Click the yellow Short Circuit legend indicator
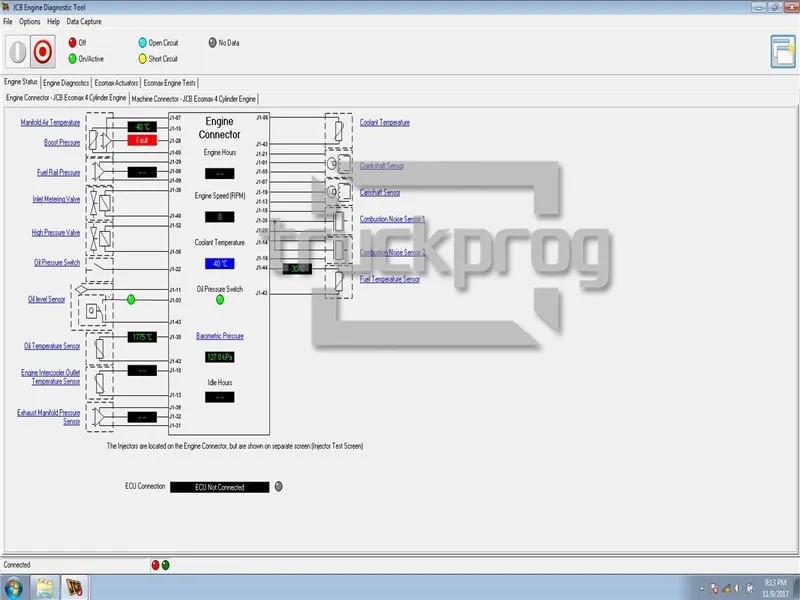800x600 pixels. (x=142, y=59)
